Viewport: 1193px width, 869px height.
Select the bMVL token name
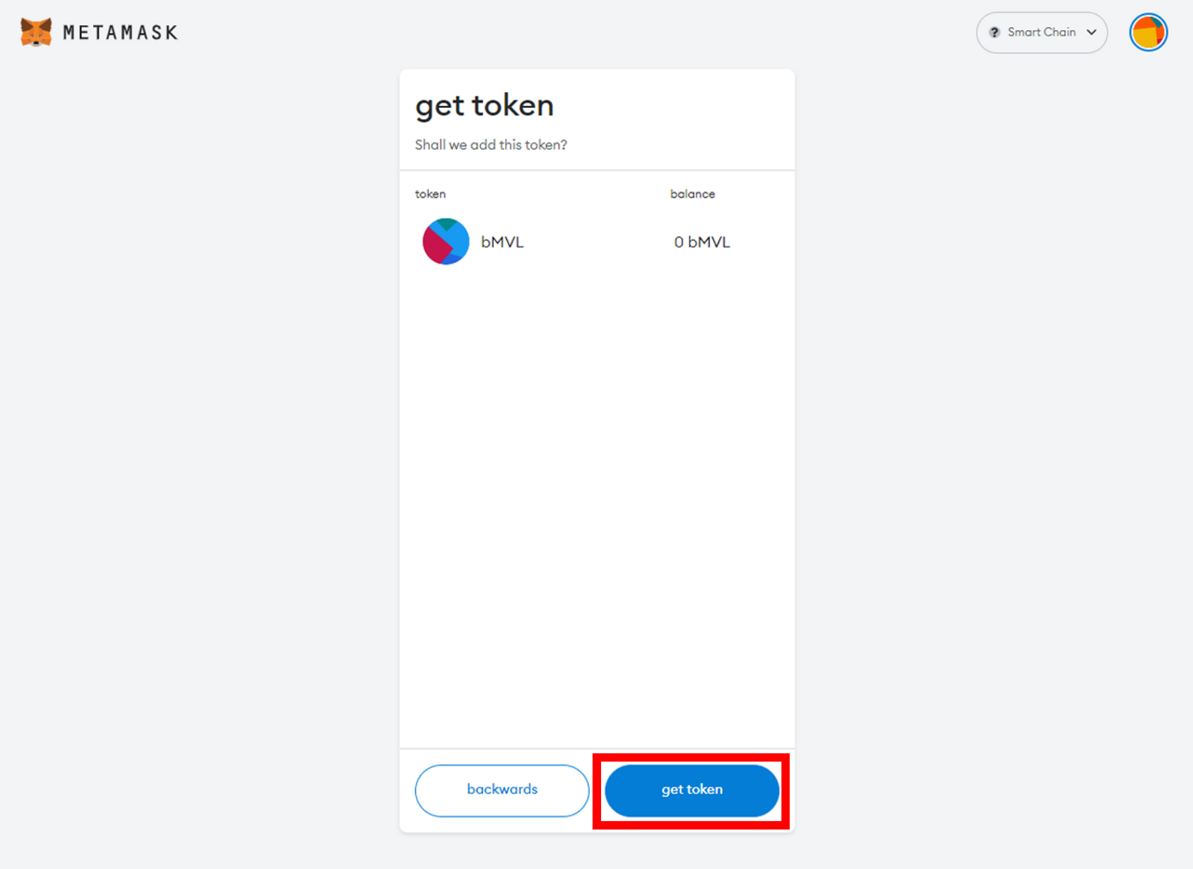[x=502, y=242]
